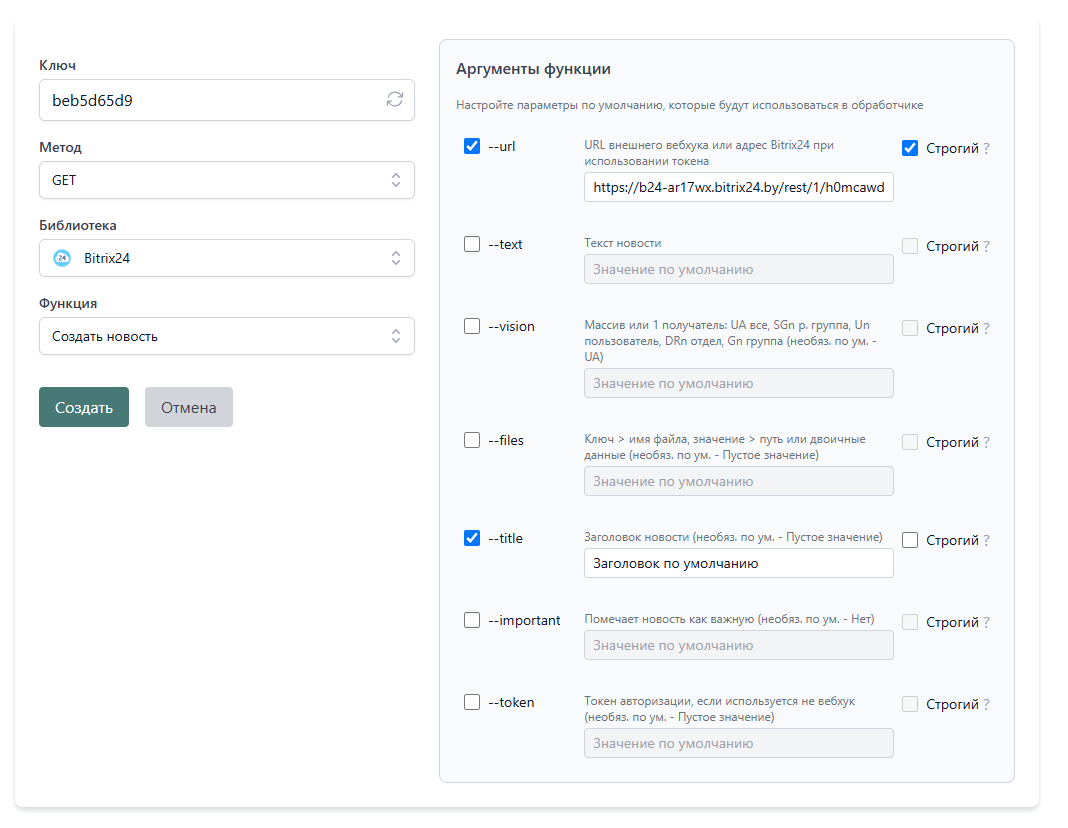This screenshot has width=1068, height=828.
Task: Check Строгий for the --important argument
Action: pyautogui.click(x=909, y=622)
